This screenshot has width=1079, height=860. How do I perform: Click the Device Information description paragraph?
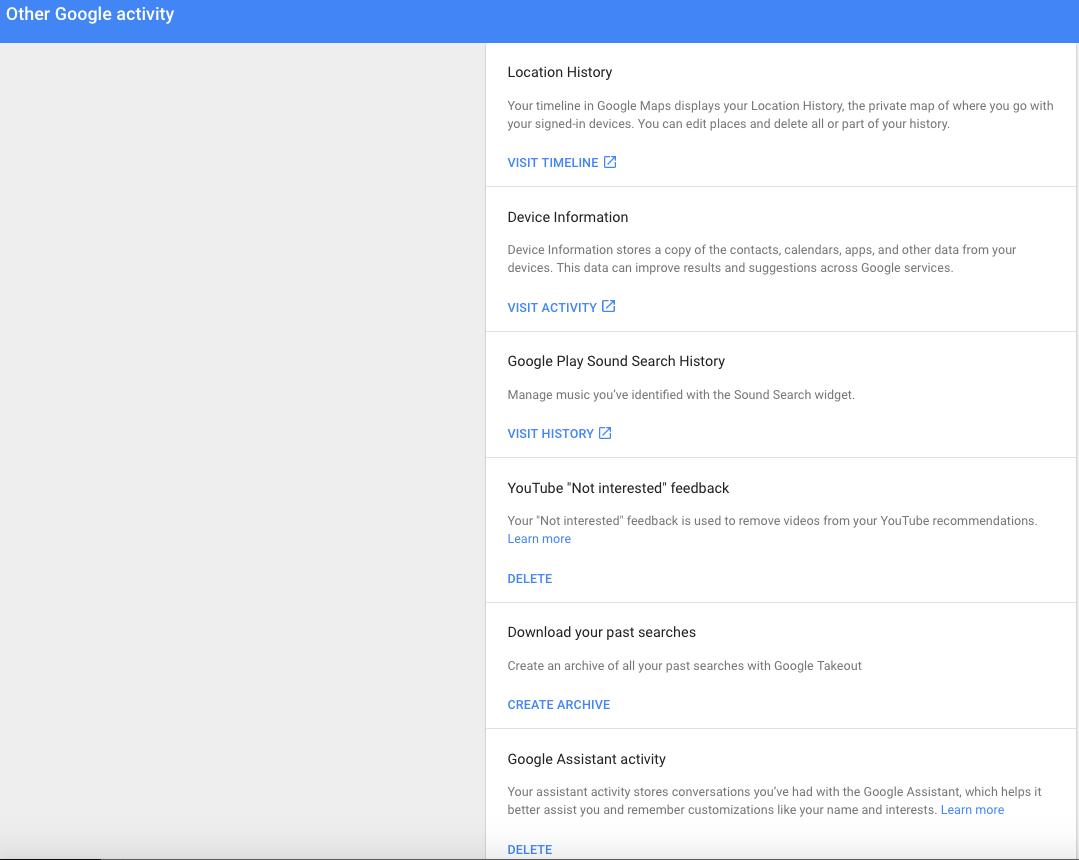(761, 259)
